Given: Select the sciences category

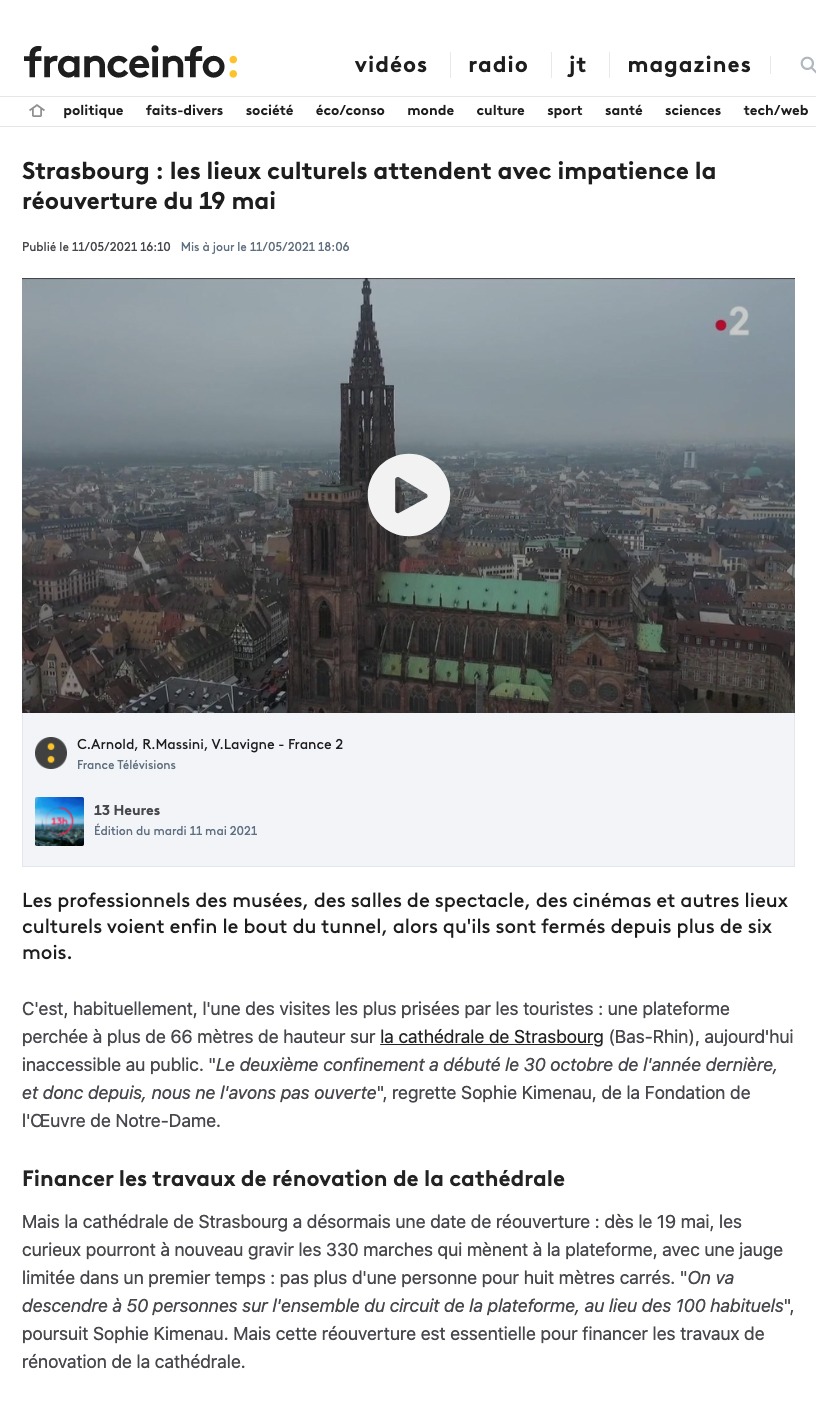Looking at the screenshot, I should 693,111.
